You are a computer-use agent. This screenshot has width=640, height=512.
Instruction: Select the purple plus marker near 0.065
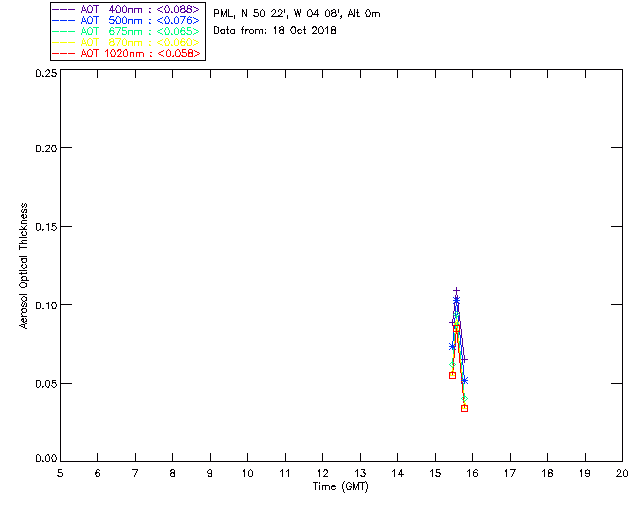[x=464, y=359]
